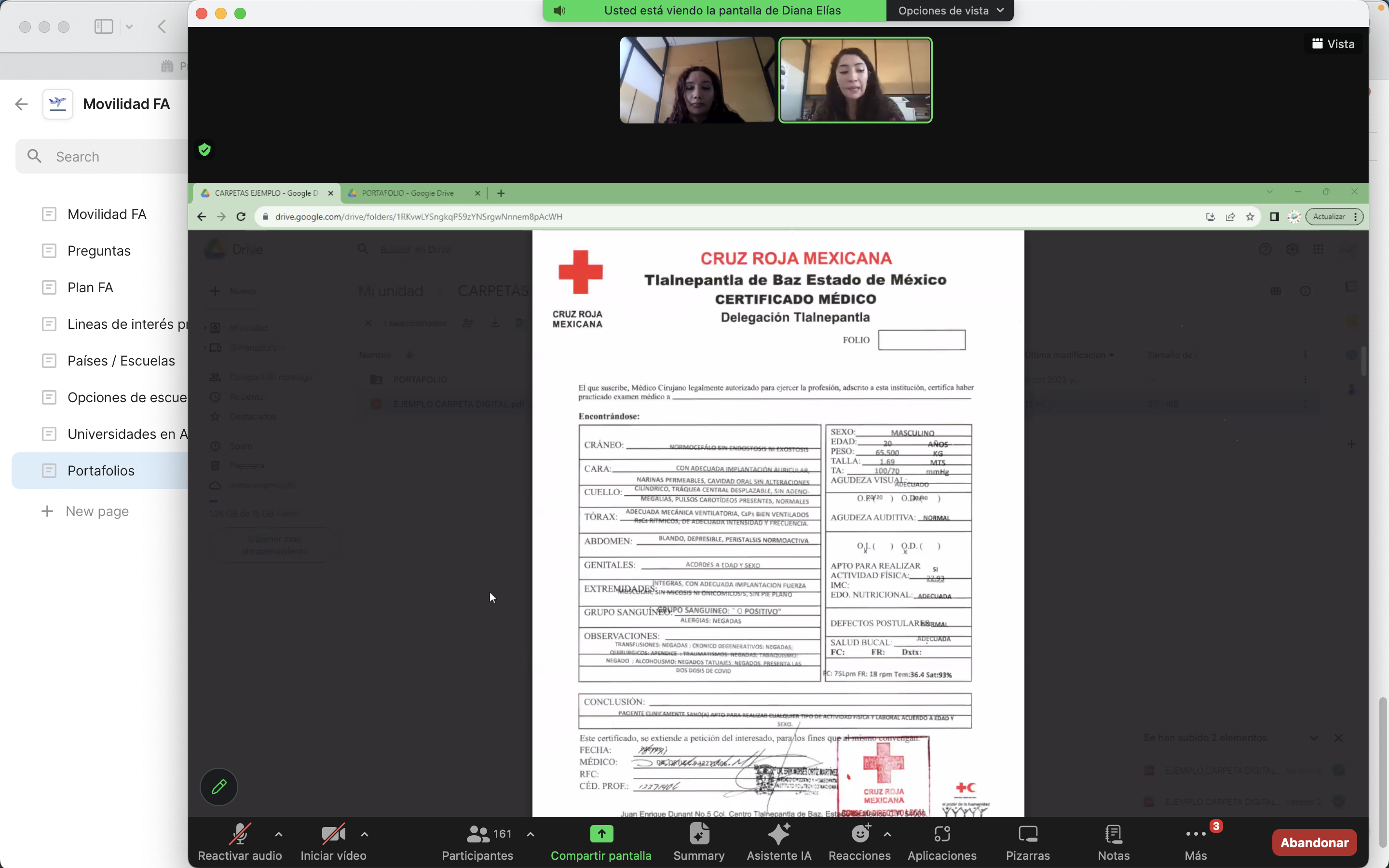
Task: Select the Países / Escuelas page
Action: pyautogui.click(x=121, y=361)
